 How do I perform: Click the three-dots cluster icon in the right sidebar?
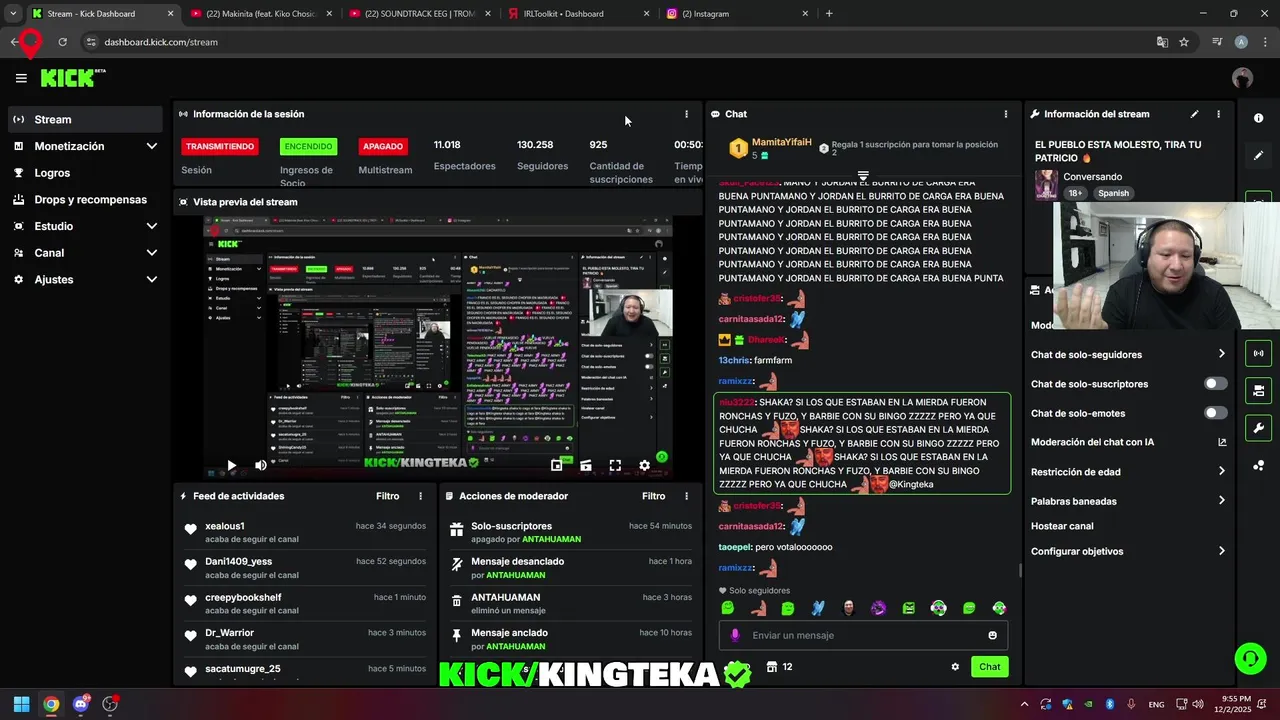click(1258, 465)
